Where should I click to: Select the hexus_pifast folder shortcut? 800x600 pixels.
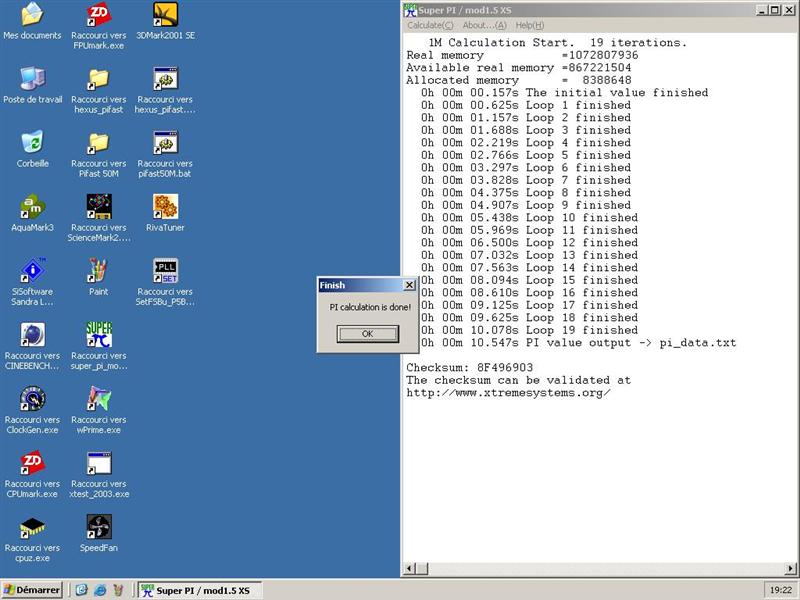click(x=98, y=79)
